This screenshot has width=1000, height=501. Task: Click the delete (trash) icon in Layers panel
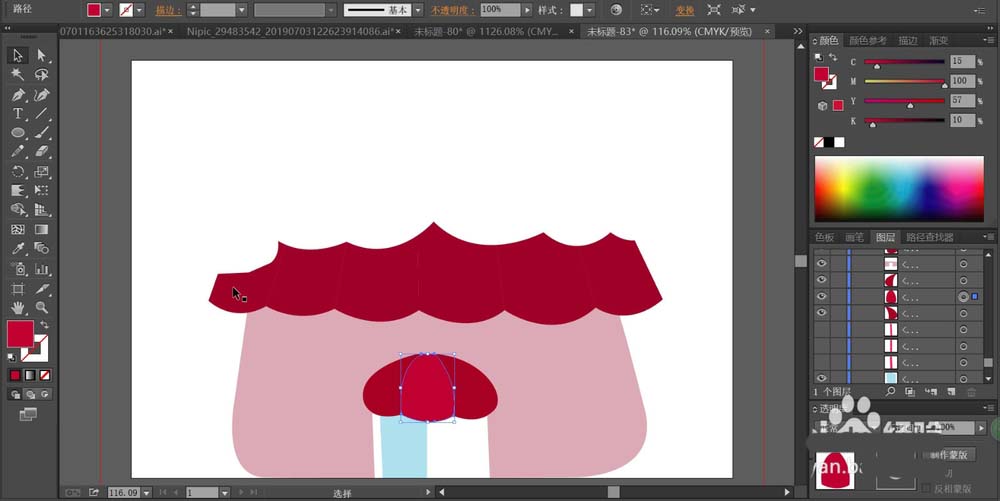[971, 391]
